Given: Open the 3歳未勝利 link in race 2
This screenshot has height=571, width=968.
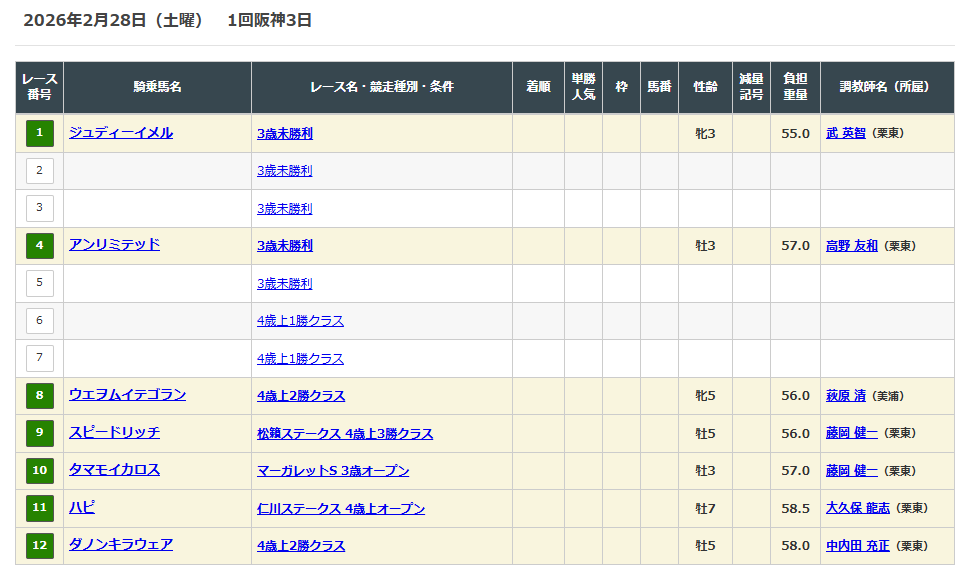Looking at the screenshot, I should [x=285, y=171].
